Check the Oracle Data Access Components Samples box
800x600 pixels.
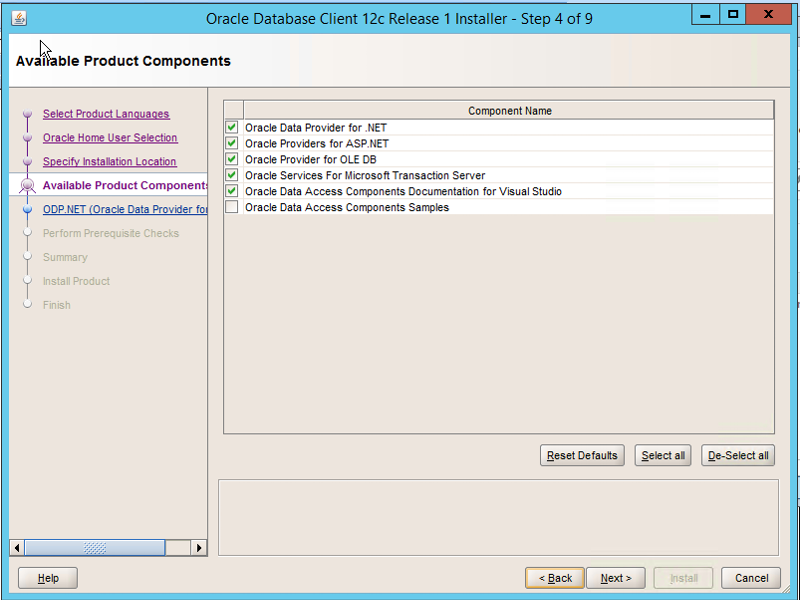tap(231, 207)
